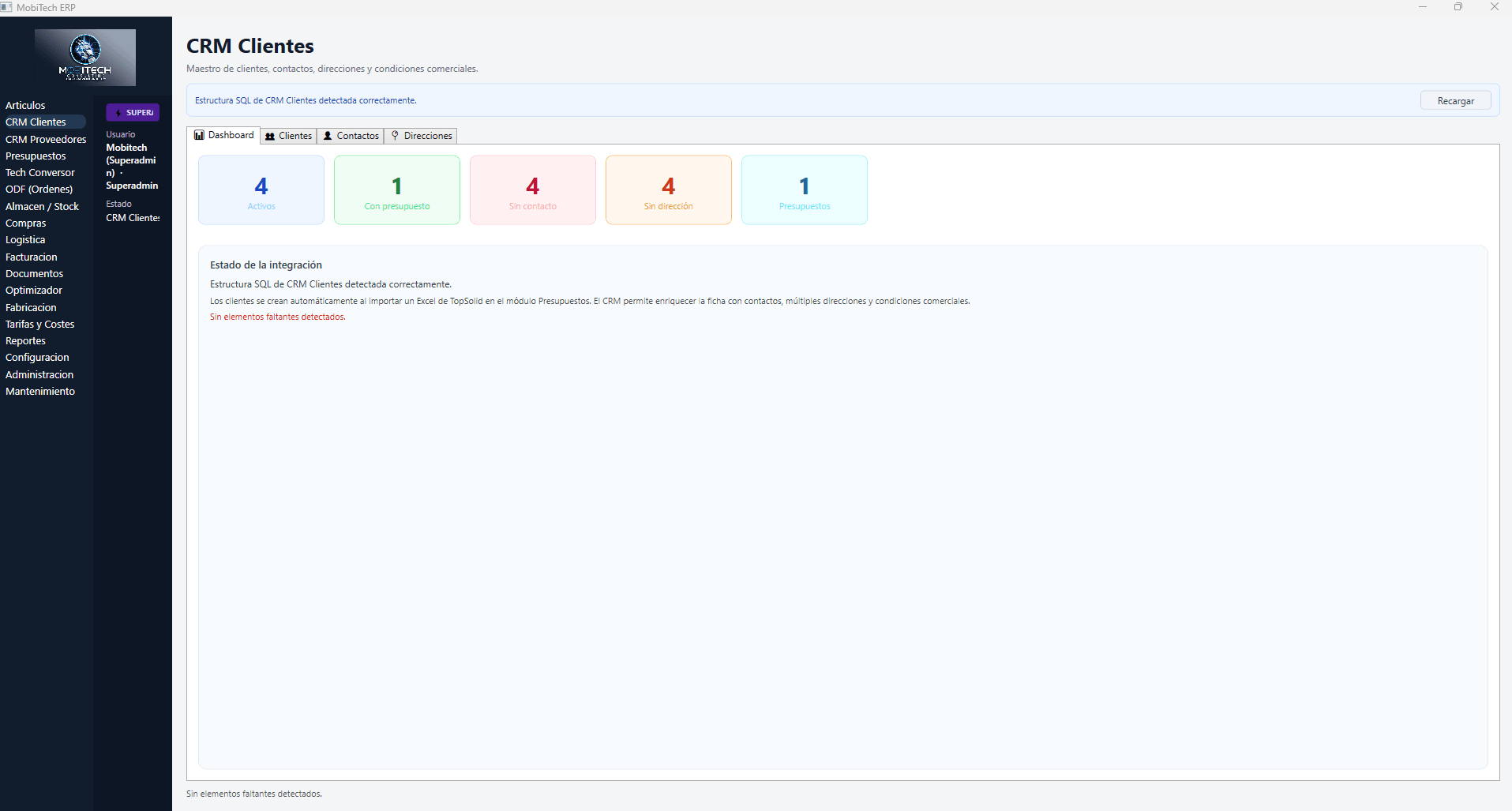Click the person icon on the Contactos tab

tap(327, 136)
